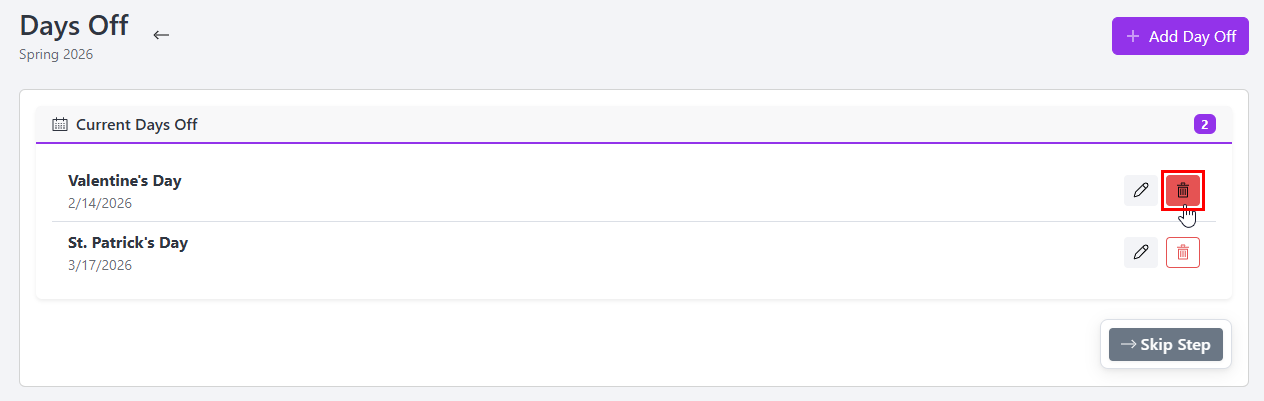Delete Valentine's Day using the trash icon
The height and width of the screenshot is (401, 1264).
tap(1182, 190)
